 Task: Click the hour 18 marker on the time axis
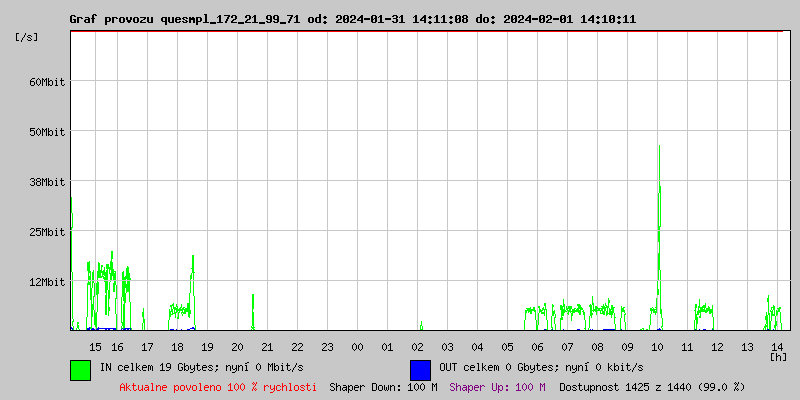tap(177, 347)
